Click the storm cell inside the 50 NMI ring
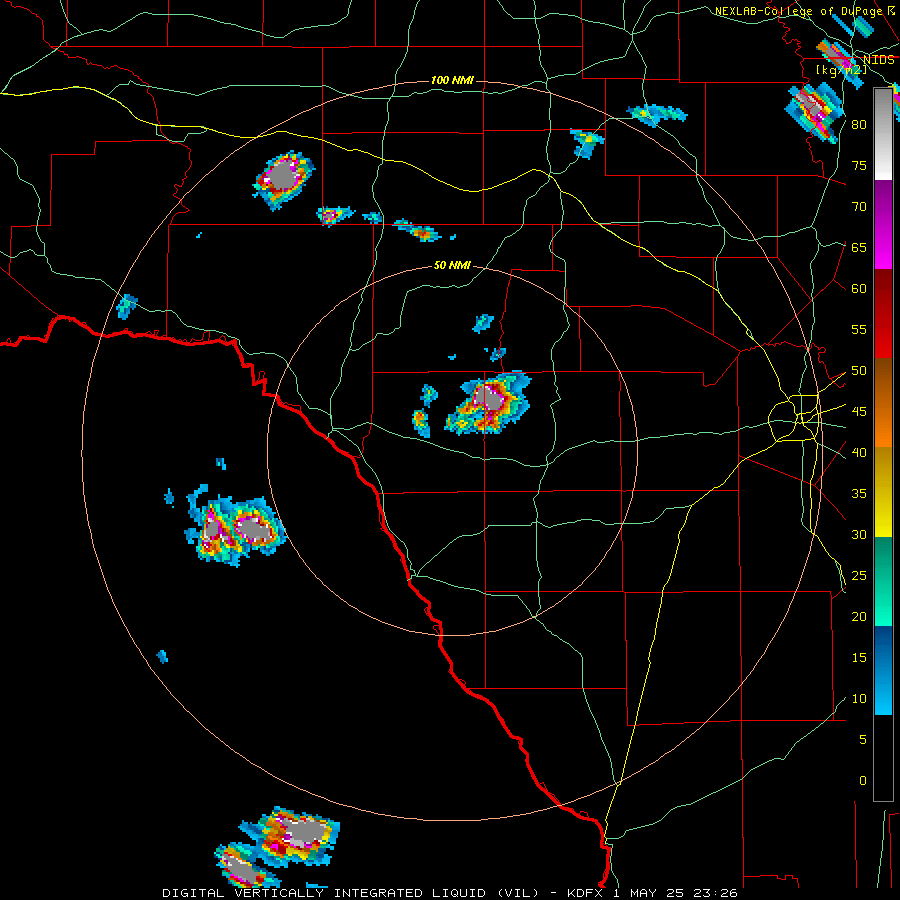This screenshot has width=900, height=900. pos(488,403)
